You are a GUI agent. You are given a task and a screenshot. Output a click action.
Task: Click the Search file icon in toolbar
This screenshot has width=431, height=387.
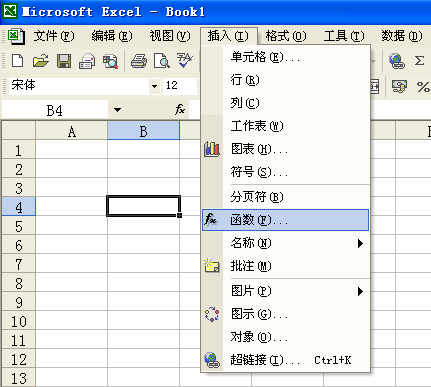[110, 61]
